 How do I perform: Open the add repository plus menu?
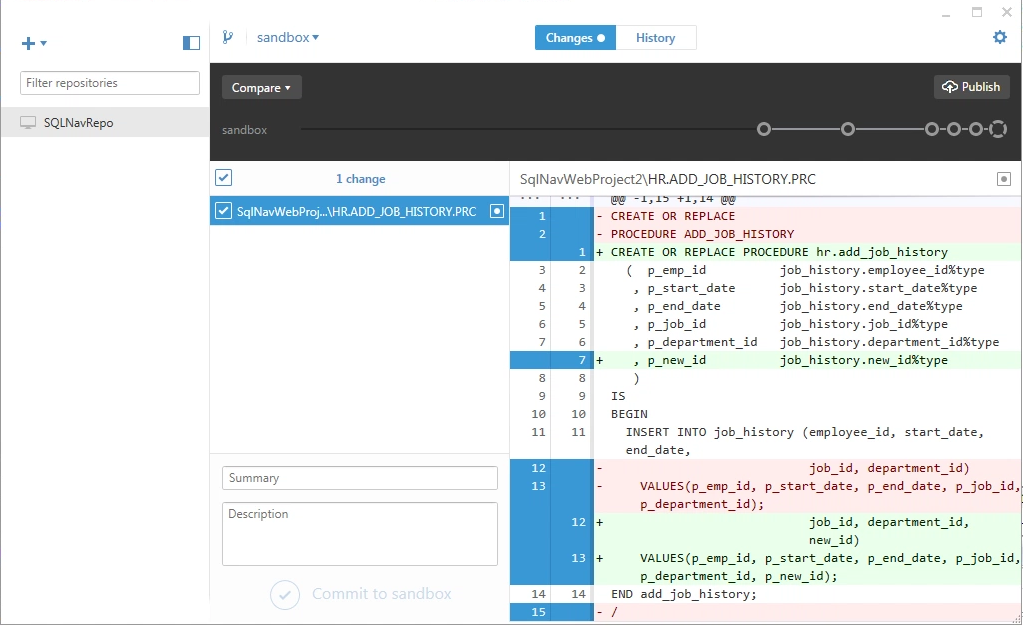34,43
